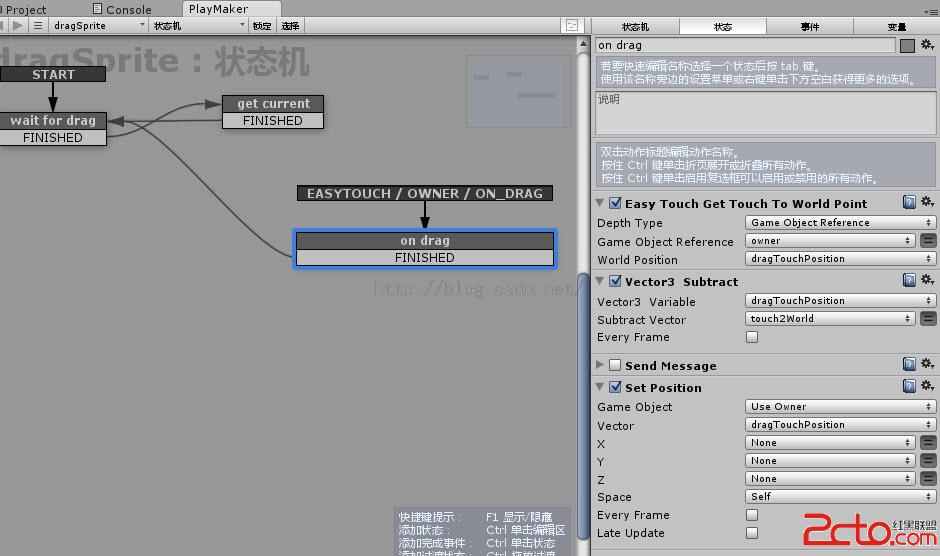
Task: Toggle variable button beside Subtract Vector
Action: pos(928,318)
